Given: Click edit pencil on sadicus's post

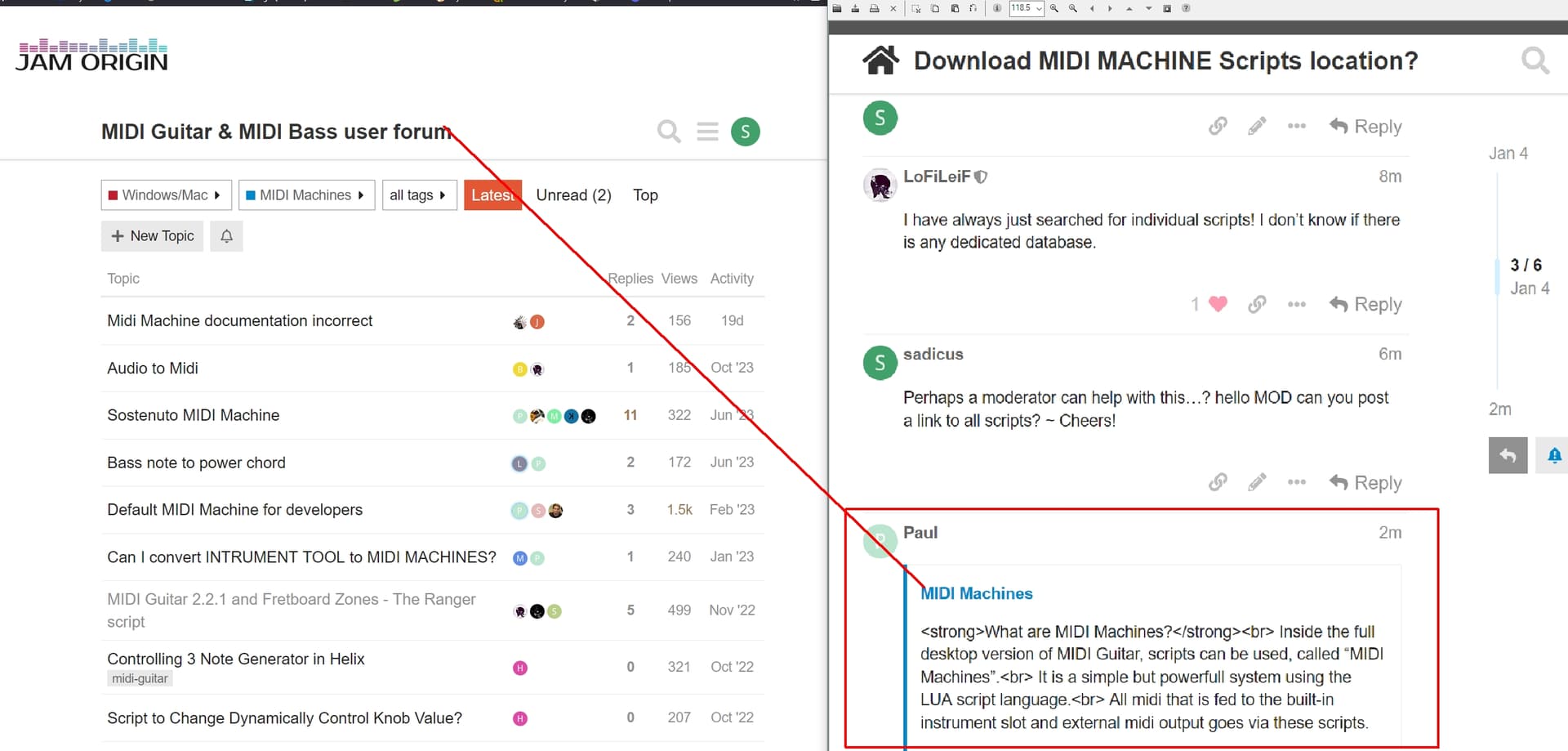Looking at the screenshot, I should 1258,482.
